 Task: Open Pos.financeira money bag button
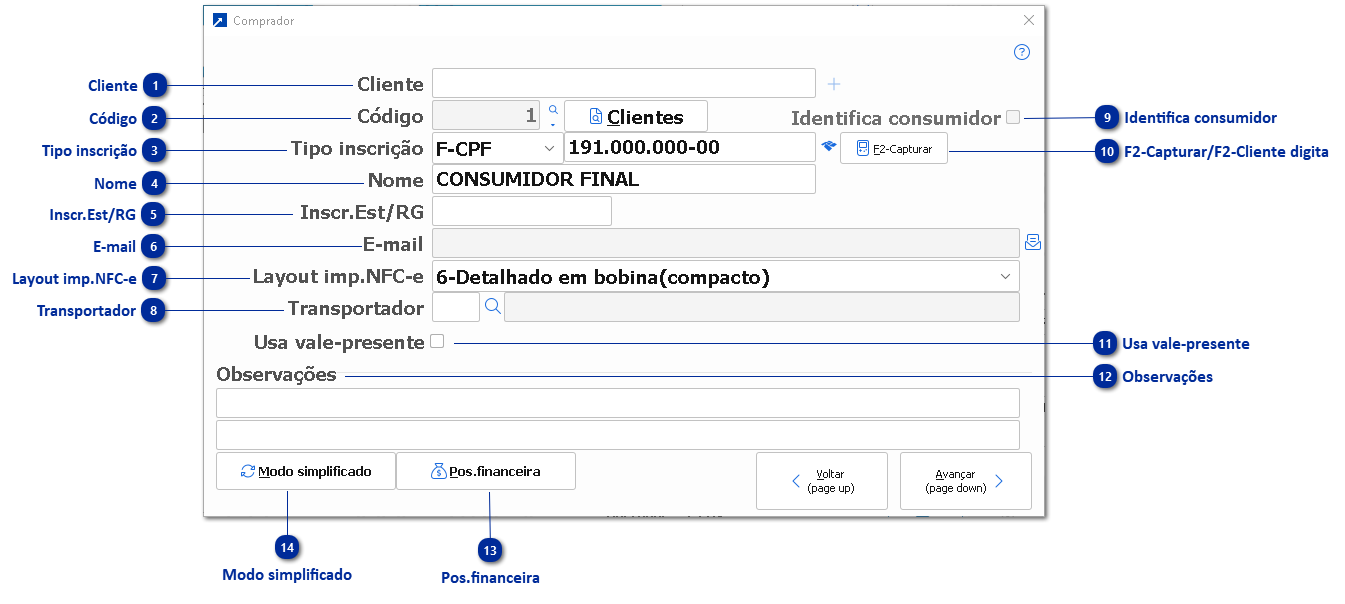click(486, 471)
